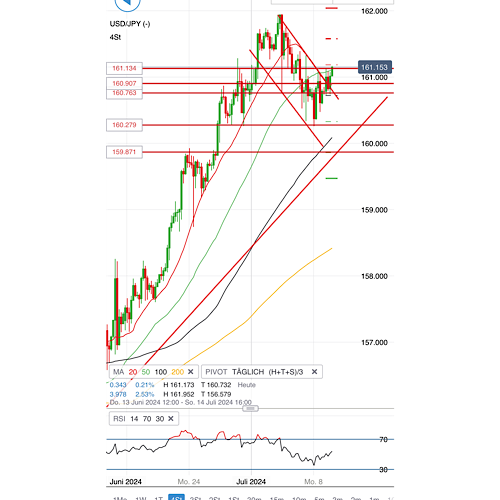Screen dimensions: 500x500
Task: Click the 159.000 price axis label
Action: coord(374,210)
